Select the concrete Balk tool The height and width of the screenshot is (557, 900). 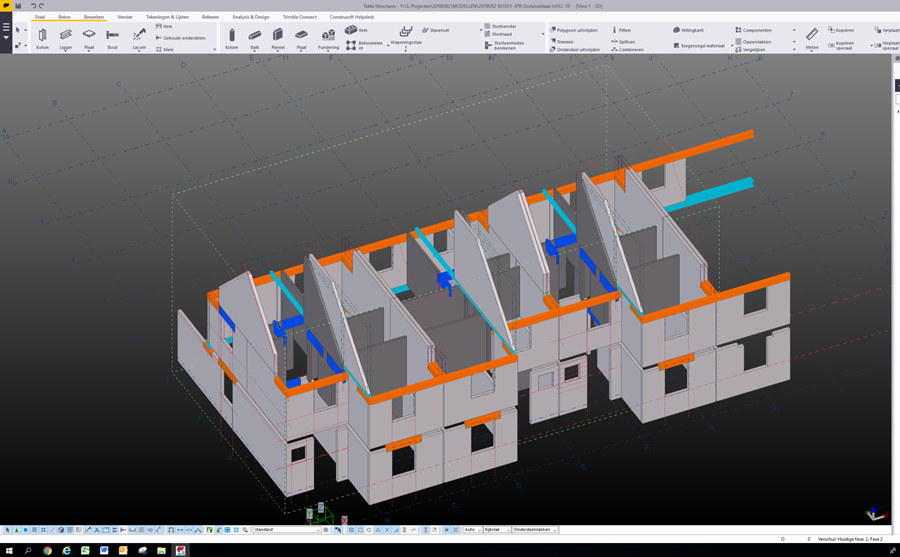point(255,38)
